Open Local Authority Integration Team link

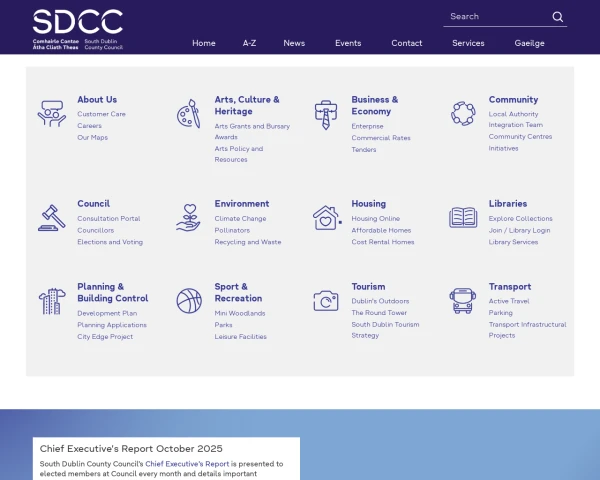515,119
